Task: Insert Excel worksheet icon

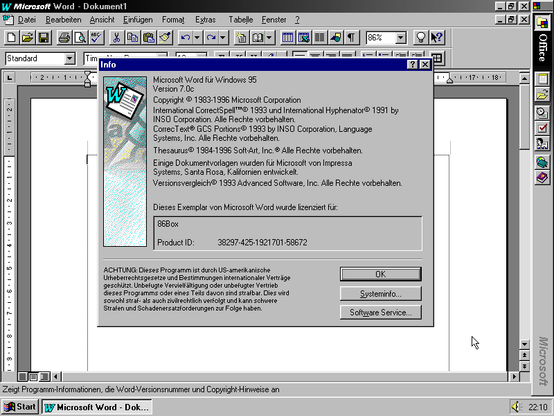Action: click(x=304, y=37)
